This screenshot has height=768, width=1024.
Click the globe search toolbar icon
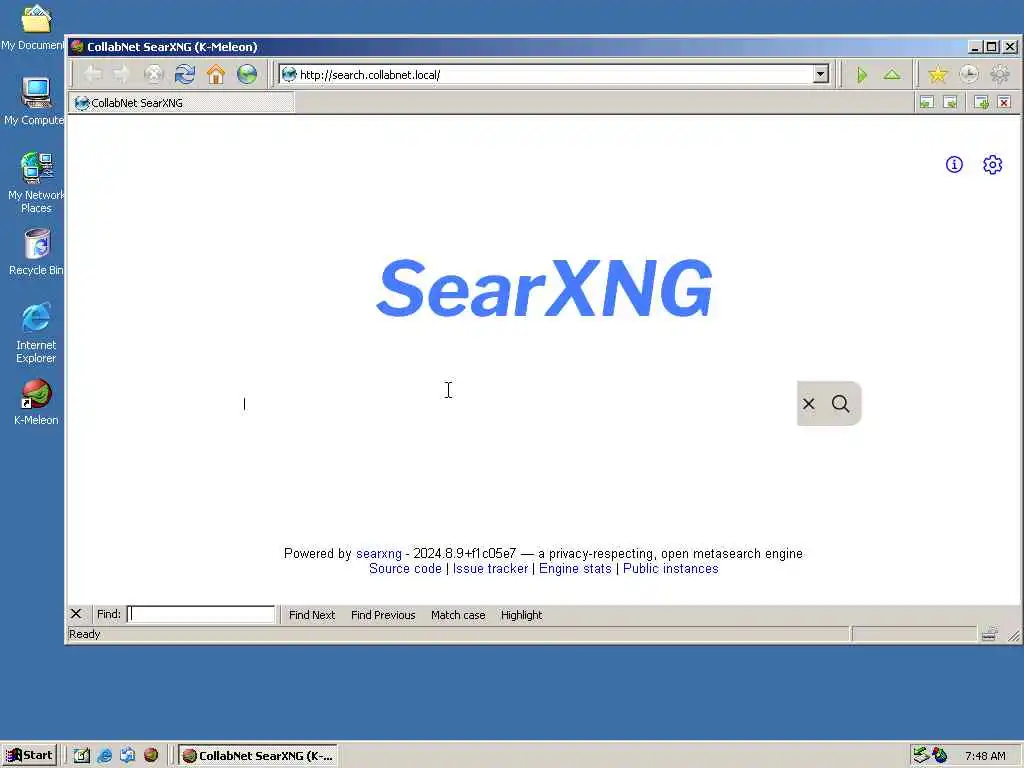point(247,74)
